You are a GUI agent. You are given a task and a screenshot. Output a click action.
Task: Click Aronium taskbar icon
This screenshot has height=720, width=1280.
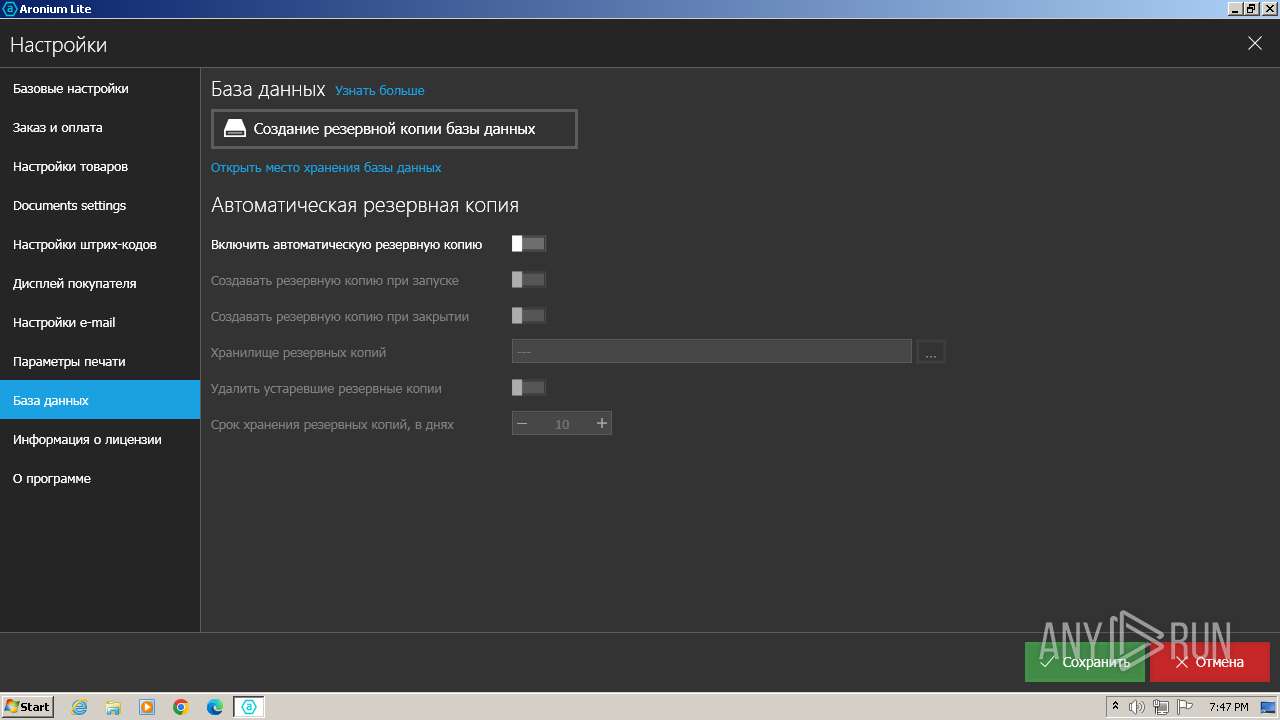click(x=249, y=707)
